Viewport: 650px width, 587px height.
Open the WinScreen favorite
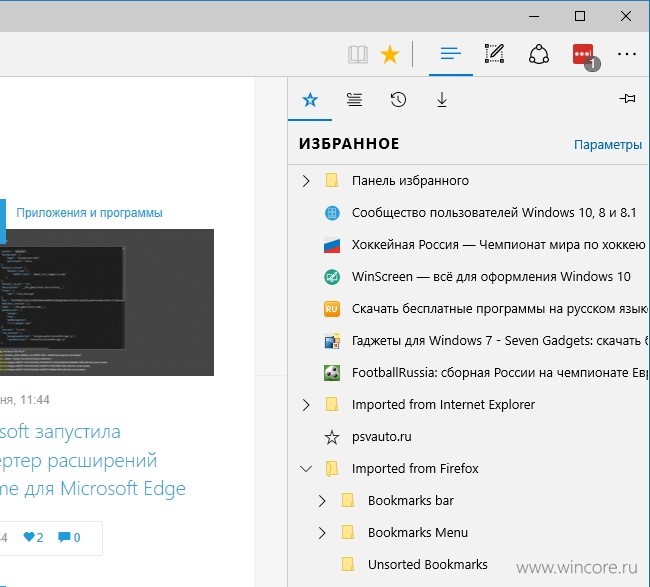[491, 277]
